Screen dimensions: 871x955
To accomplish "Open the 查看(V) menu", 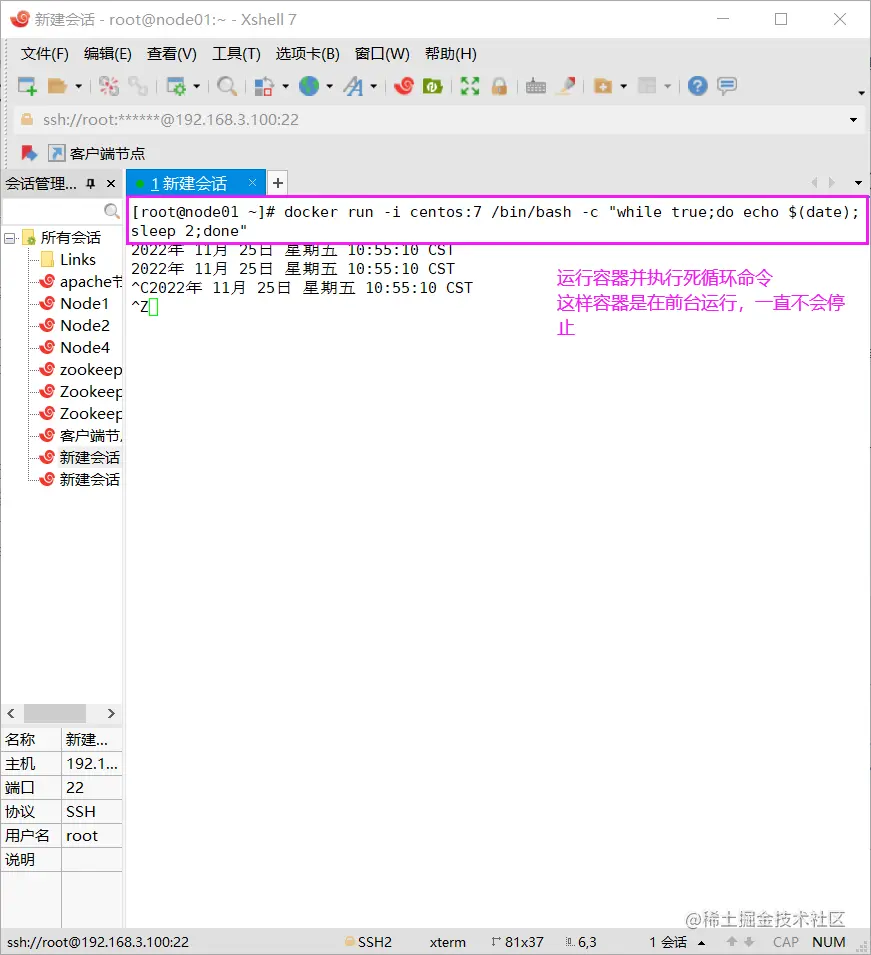I will click(172, 54).
